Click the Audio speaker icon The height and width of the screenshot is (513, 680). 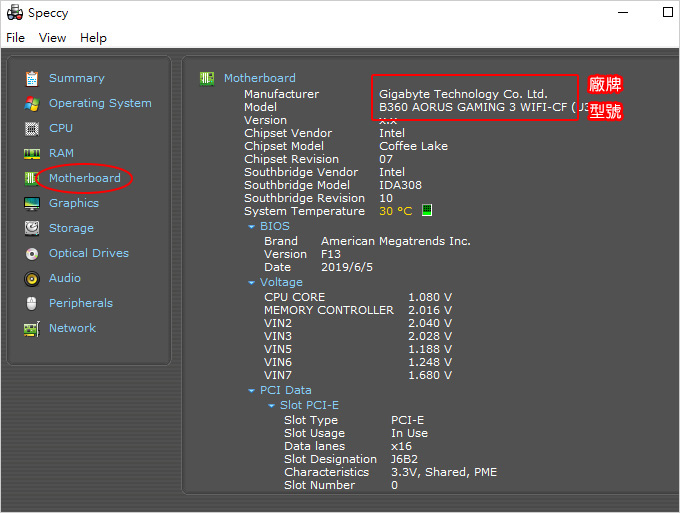pos(32,278)
